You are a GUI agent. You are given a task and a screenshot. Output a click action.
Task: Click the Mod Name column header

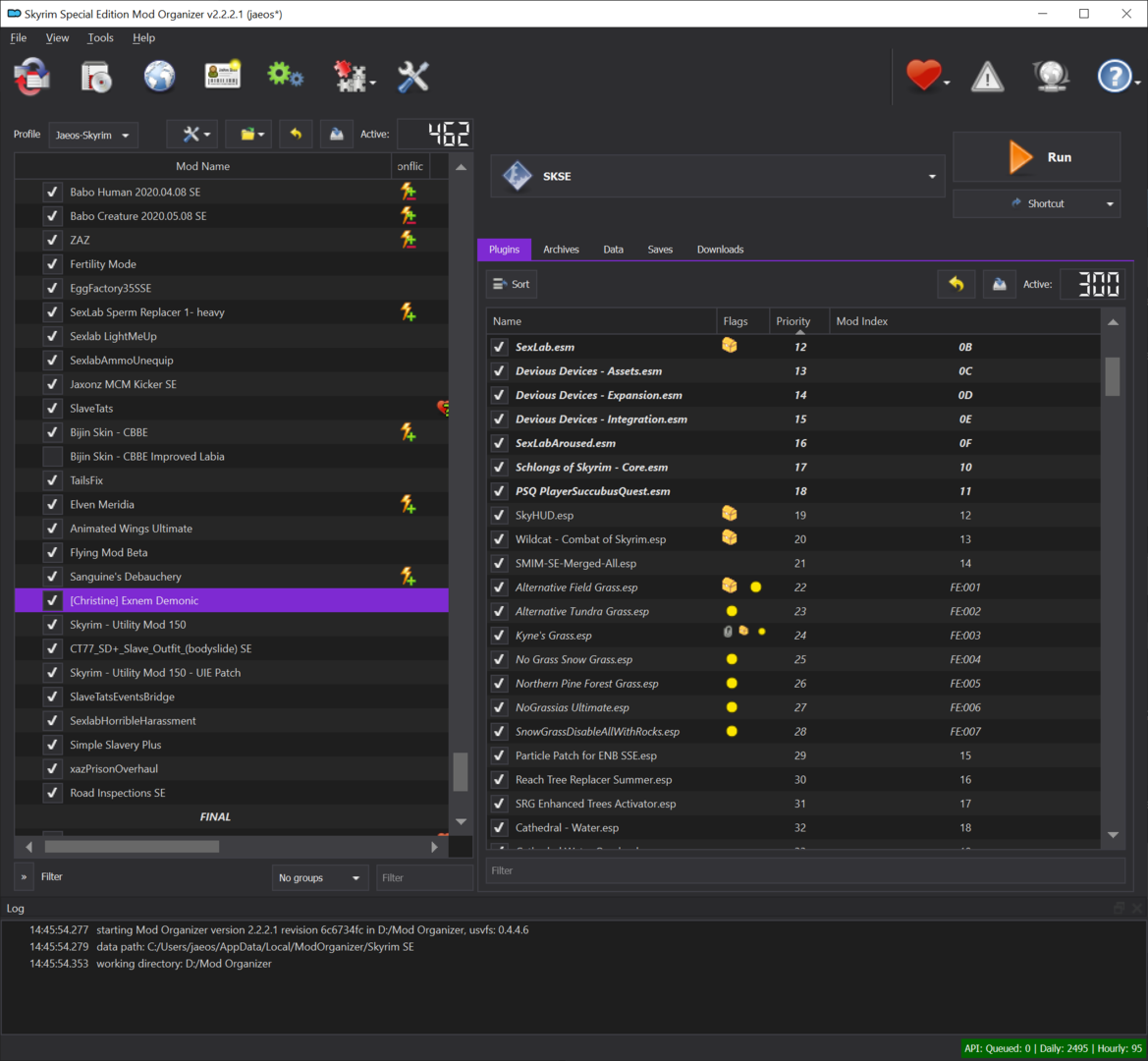203,166
